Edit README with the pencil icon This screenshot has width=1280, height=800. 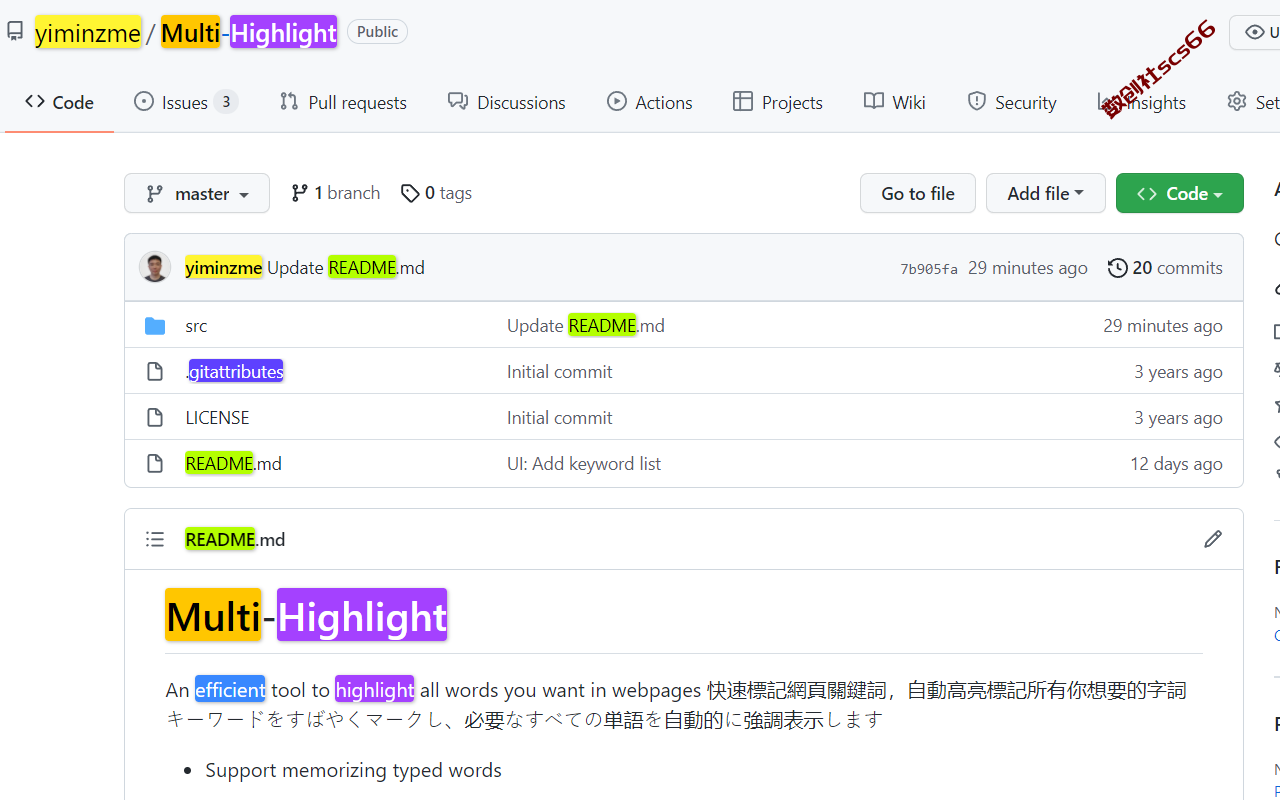click(1213, 539)
